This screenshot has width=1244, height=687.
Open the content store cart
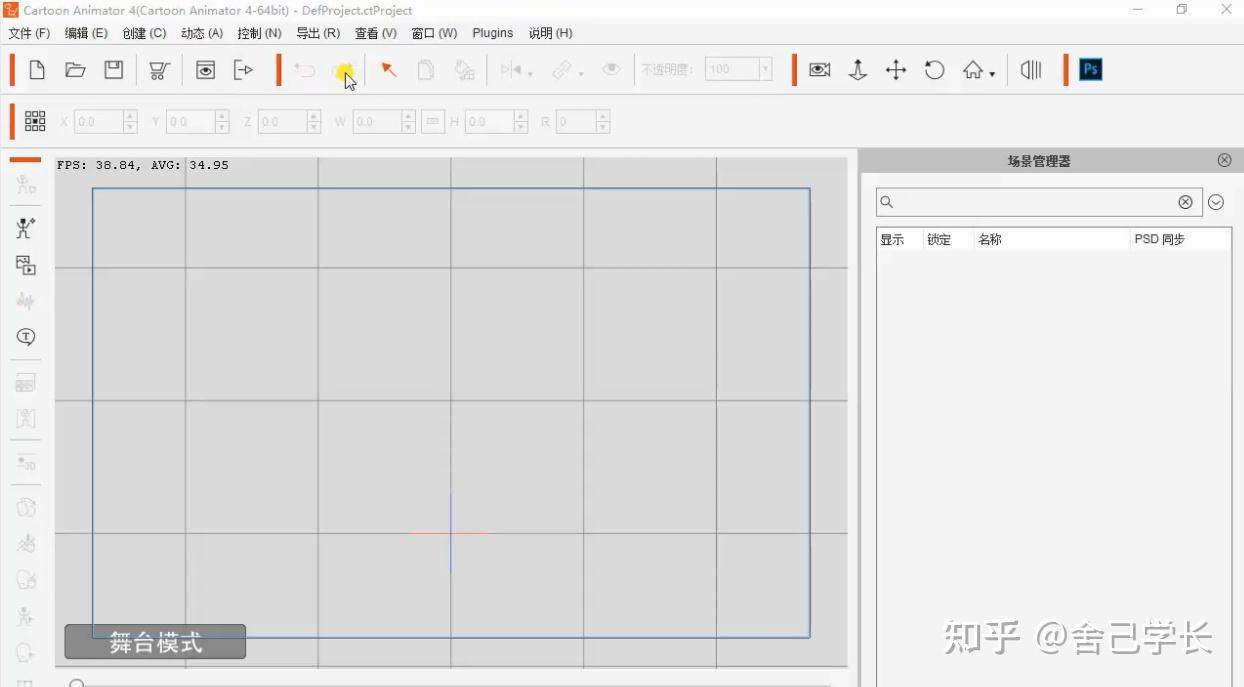[159, 70]
